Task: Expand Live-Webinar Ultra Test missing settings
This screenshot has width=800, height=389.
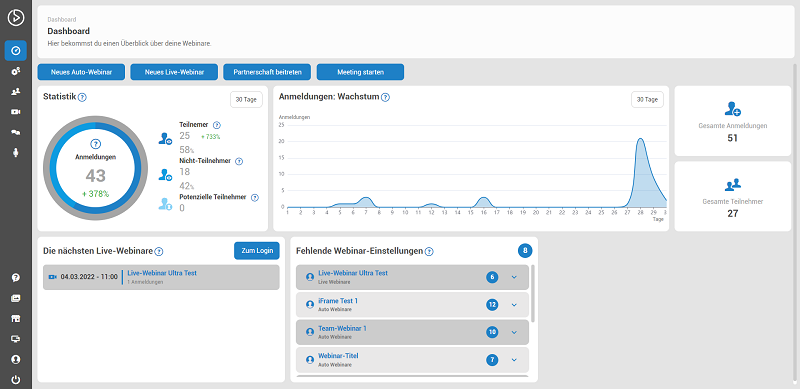Action: pos(514,277)
